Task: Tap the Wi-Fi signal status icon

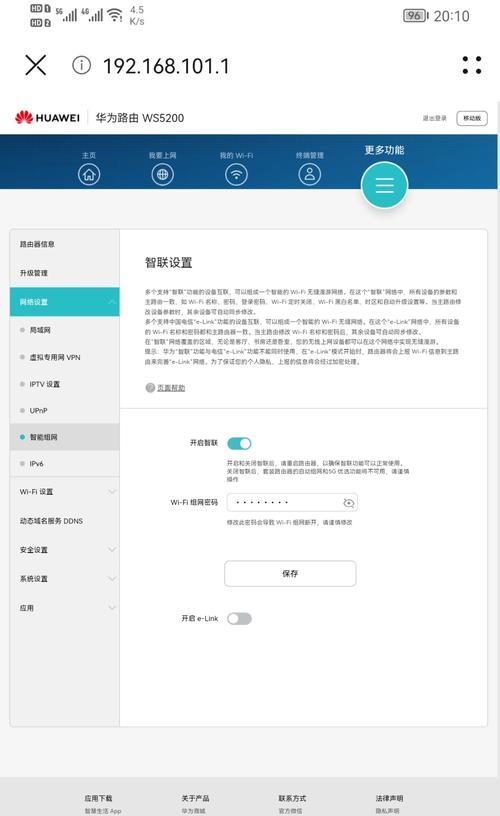Action: 114,15
